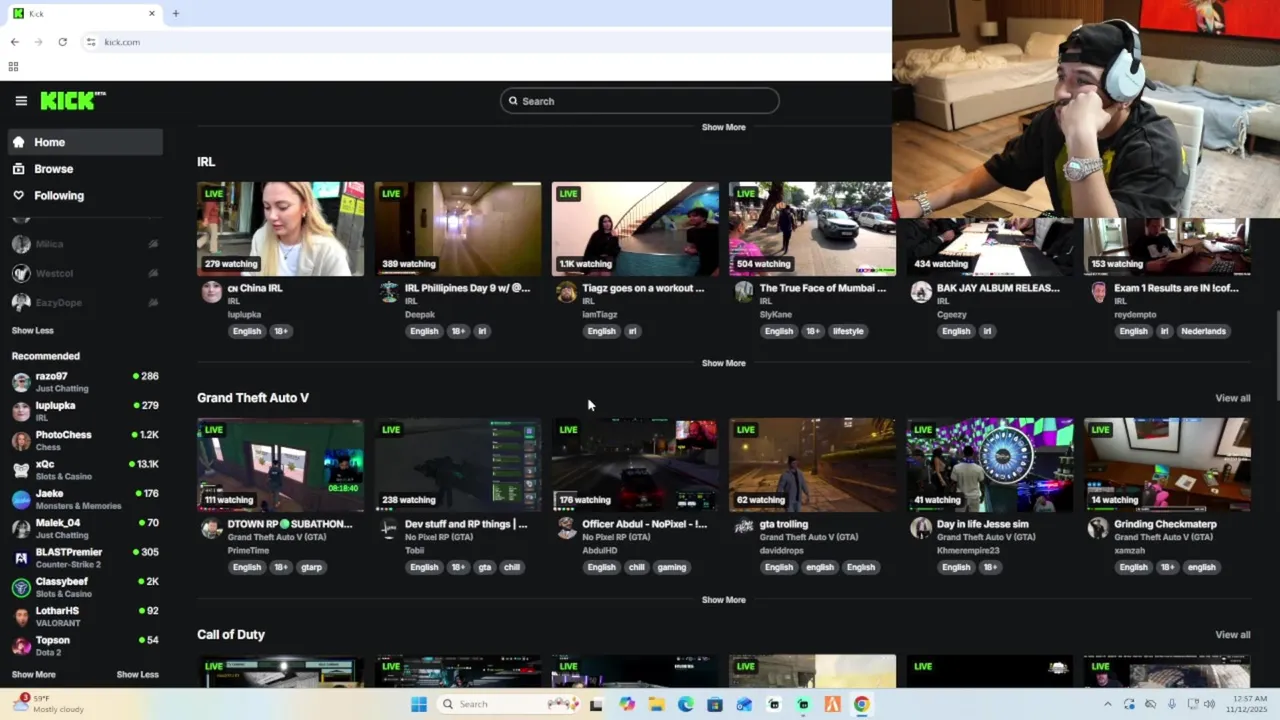The image size is (1280, 720).
Task: Click the magnifier icon in search box
Action: pos(513,101)
